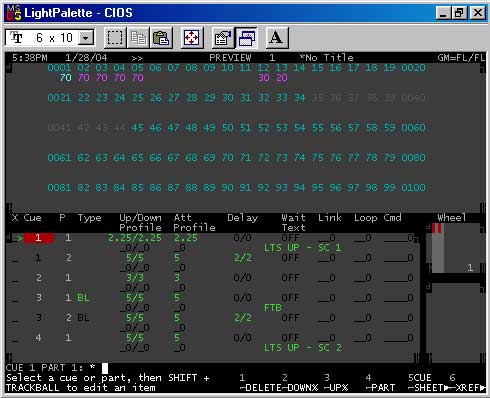The width and height of the screenshot is (490, 398).
Task: Open the Properties toolbar icon
Action: click(x=223, y=38)
